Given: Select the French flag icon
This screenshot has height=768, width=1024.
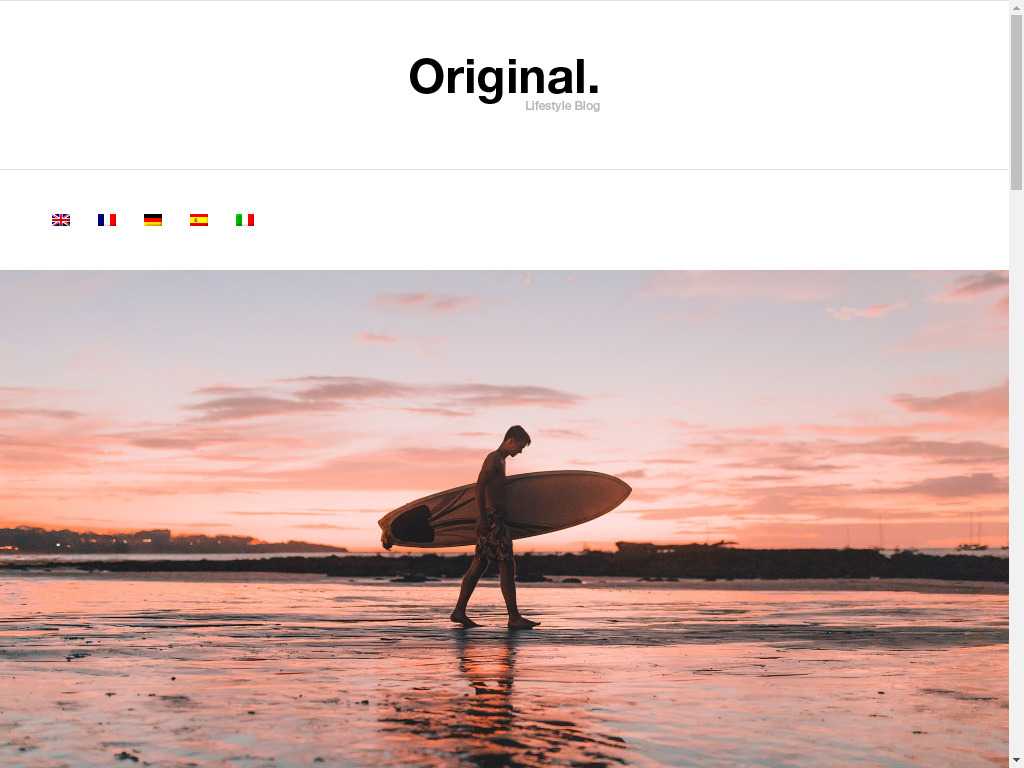Looking at the screenshot, I should pos(106,220).
